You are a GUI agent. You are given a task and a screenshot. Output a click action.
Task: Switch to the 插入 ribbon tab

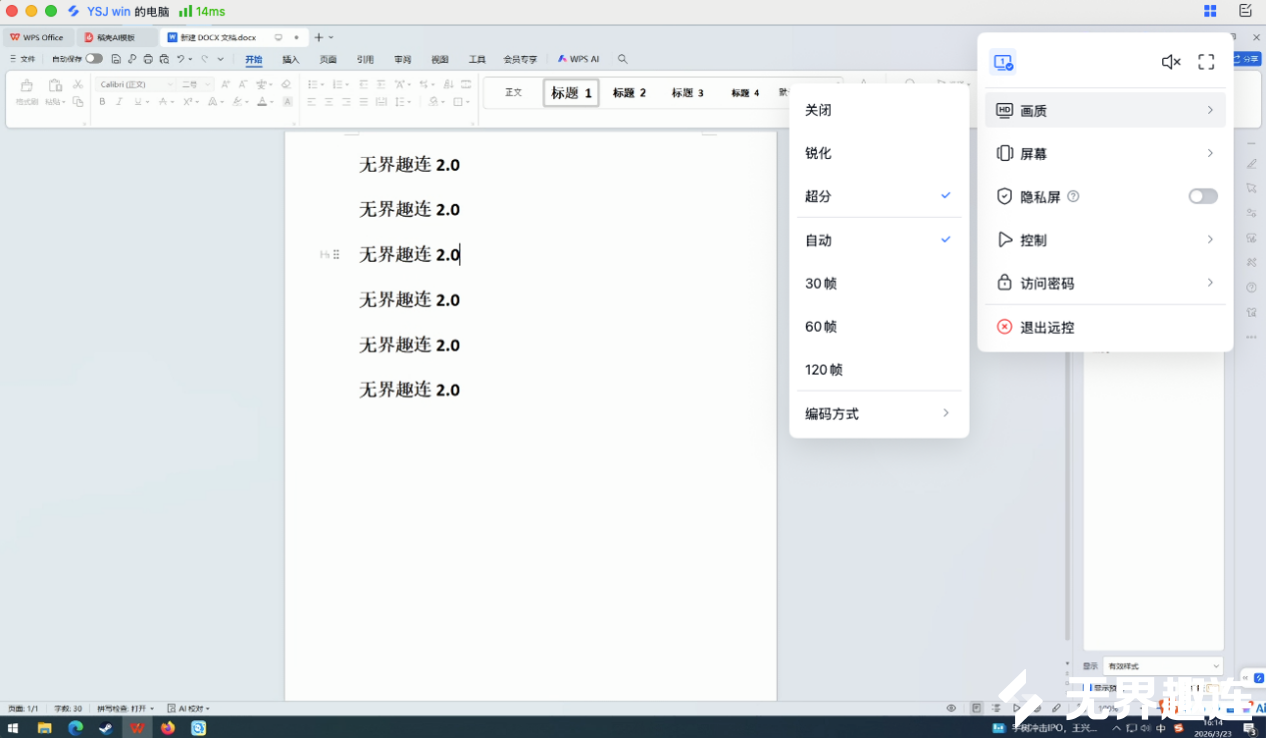click(x=290, y=60)
